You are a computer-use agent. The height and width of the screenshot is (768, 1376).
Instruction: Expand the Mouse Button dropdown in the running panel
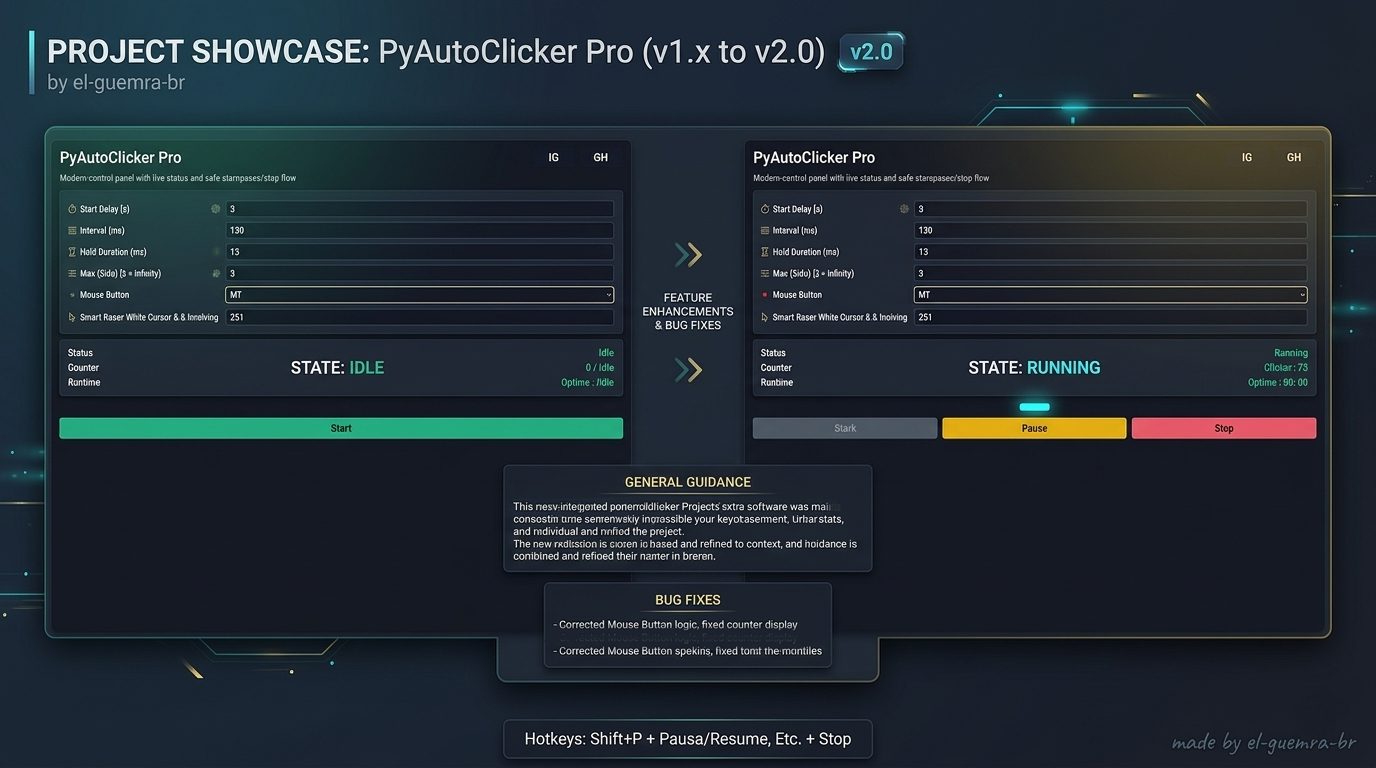(1110, 295)
